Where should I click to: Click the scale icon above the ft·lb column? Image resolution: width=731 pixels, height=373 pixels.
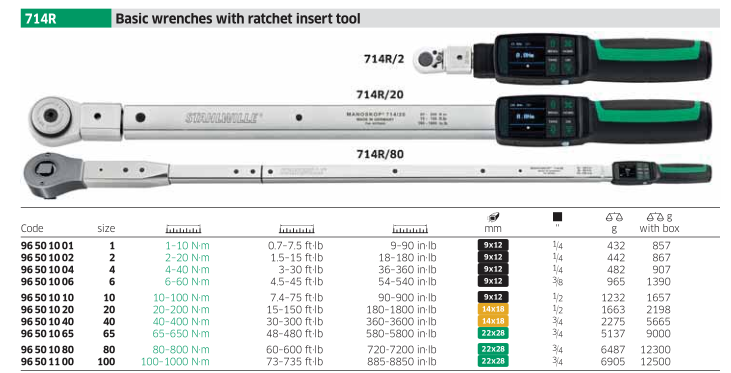point(297,229)
